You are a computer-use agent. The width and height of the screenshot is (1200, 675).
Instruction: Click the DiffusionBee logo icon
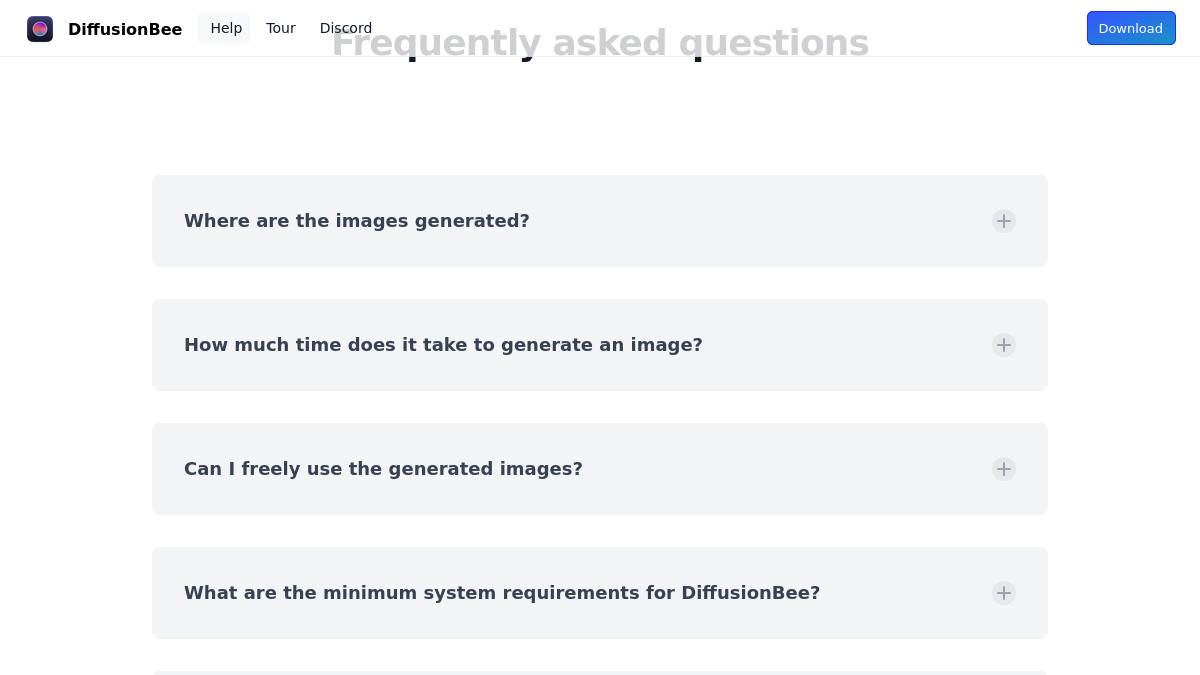pyautogui.click(x=40, y=29)
